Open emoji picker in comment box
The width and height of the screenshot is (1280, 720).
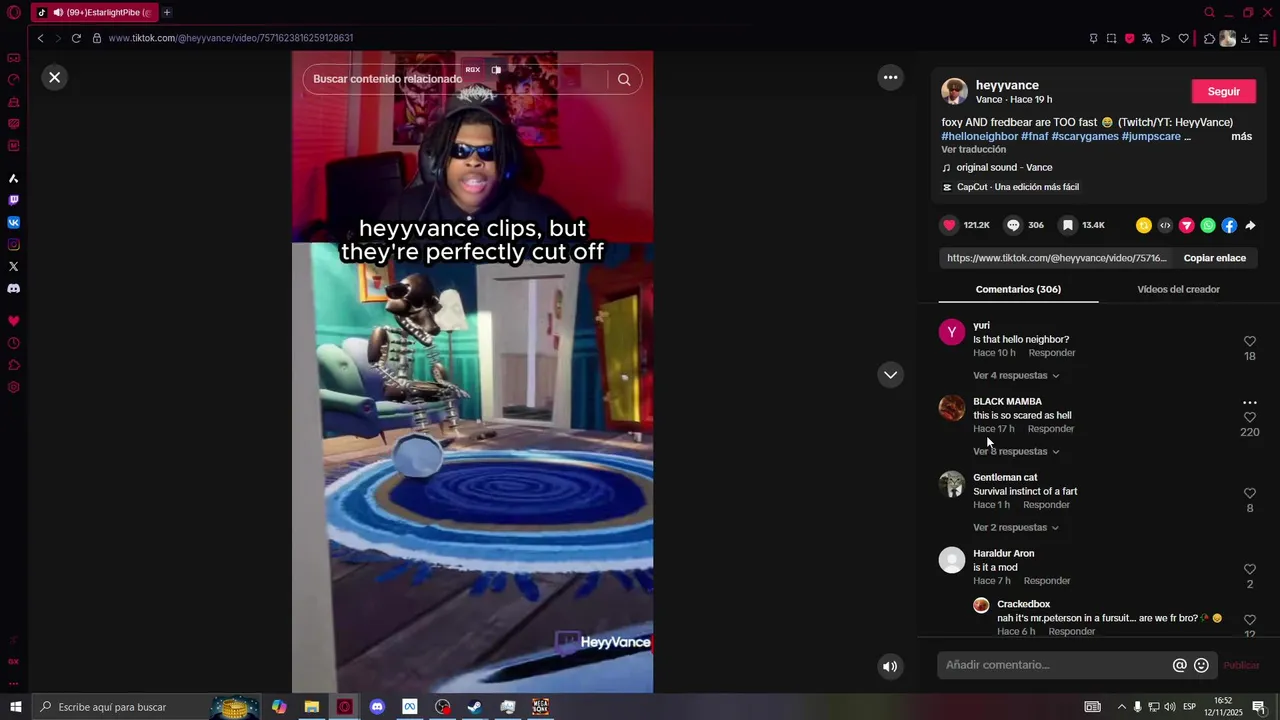tap(1202, 665)
